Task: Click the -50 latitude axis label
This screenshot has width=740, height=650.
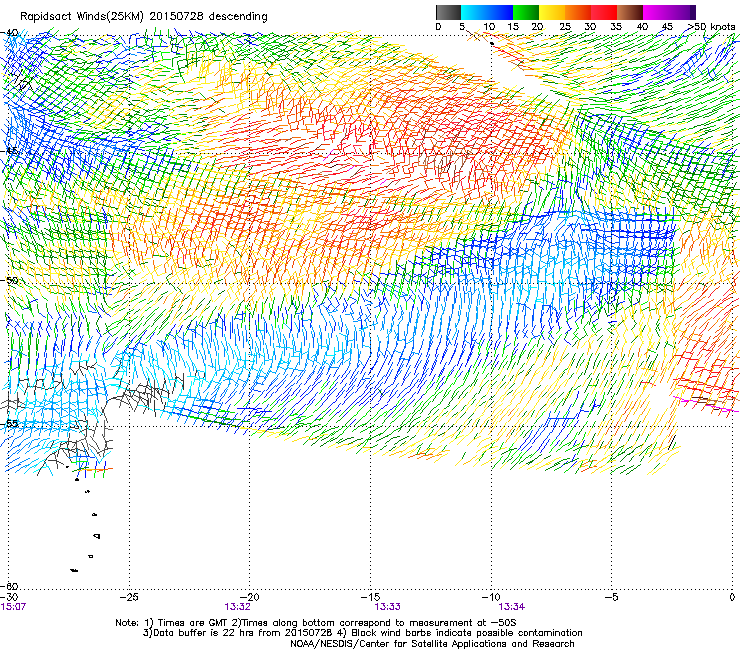Action: [x=9, y=280]
